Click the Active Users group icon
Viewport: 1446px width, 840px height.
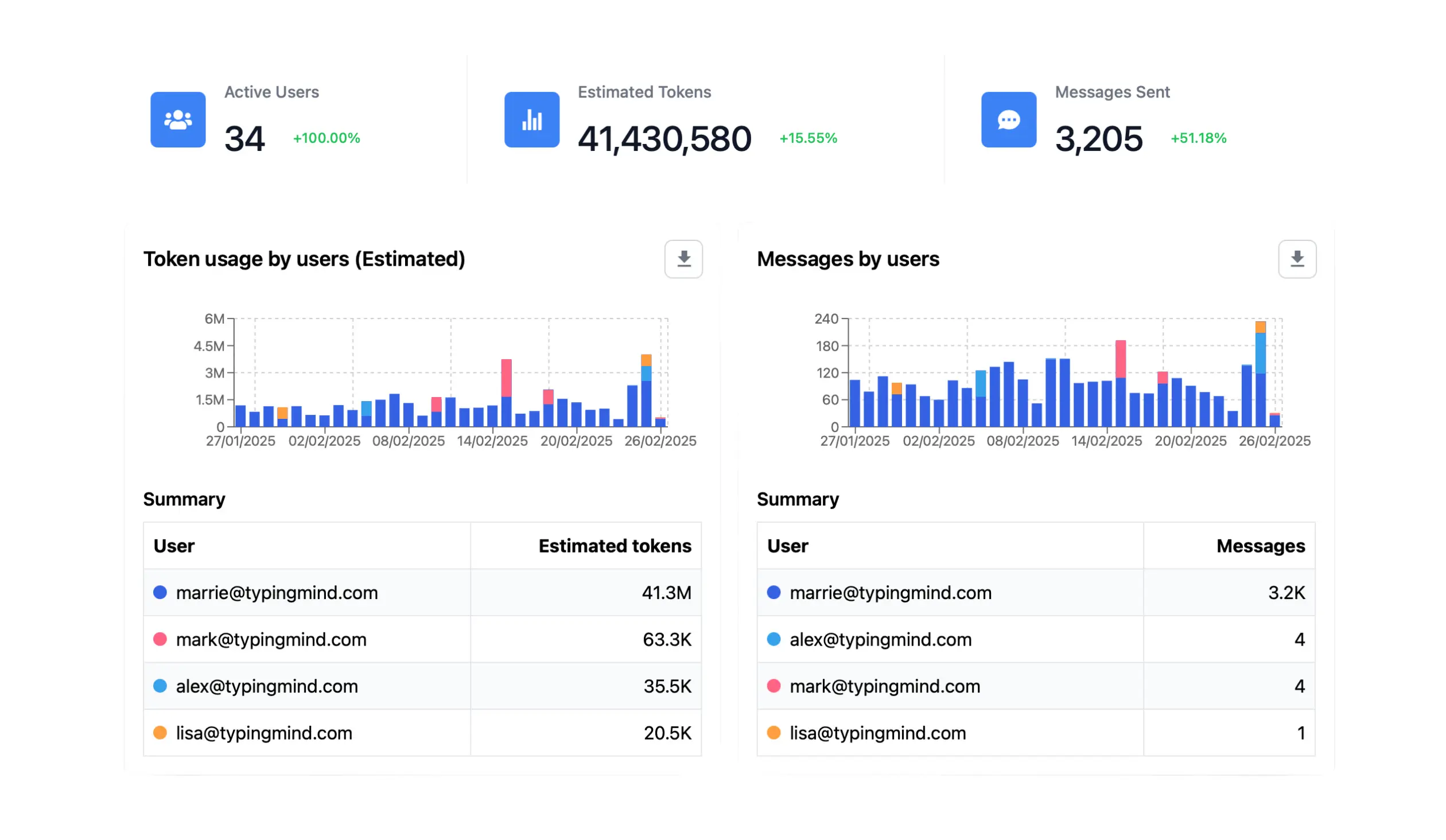tap(177, 119)
